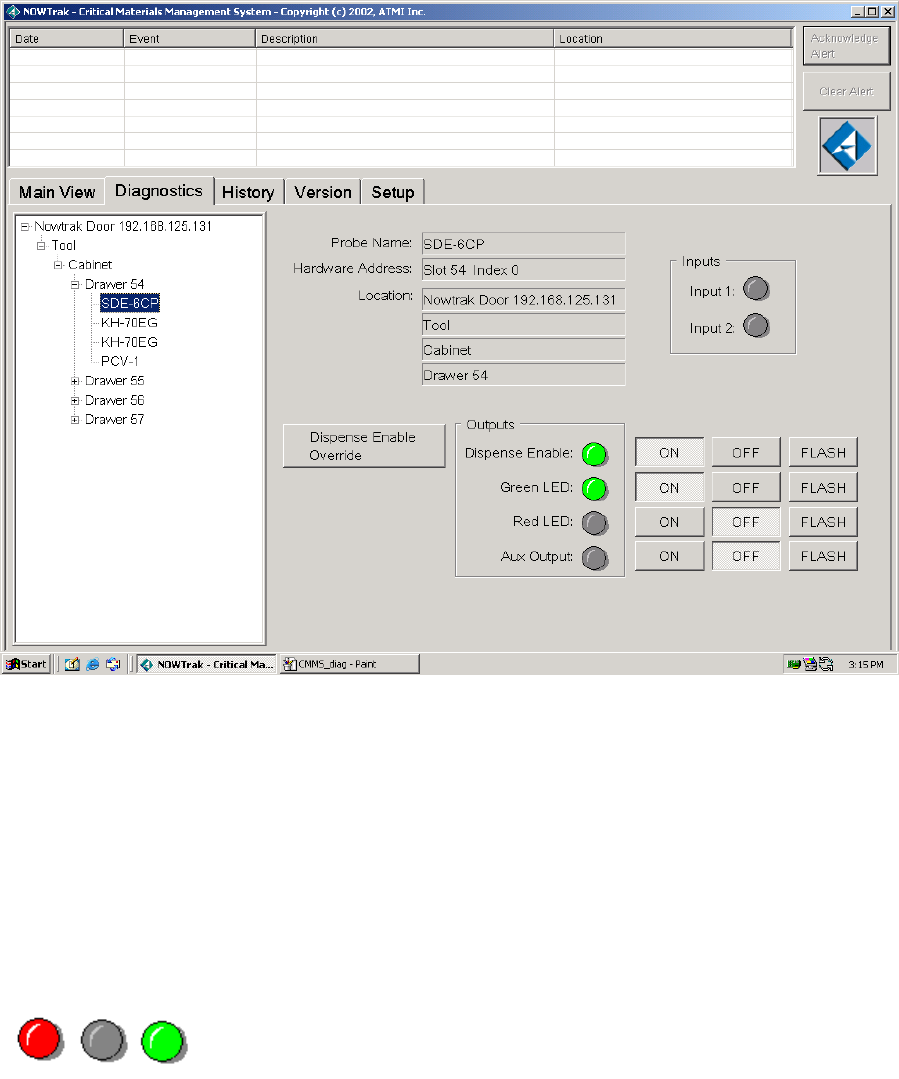Select SDE-6CP in the tree
Viewport: 899px width, 1079px height.
(129, 303)
